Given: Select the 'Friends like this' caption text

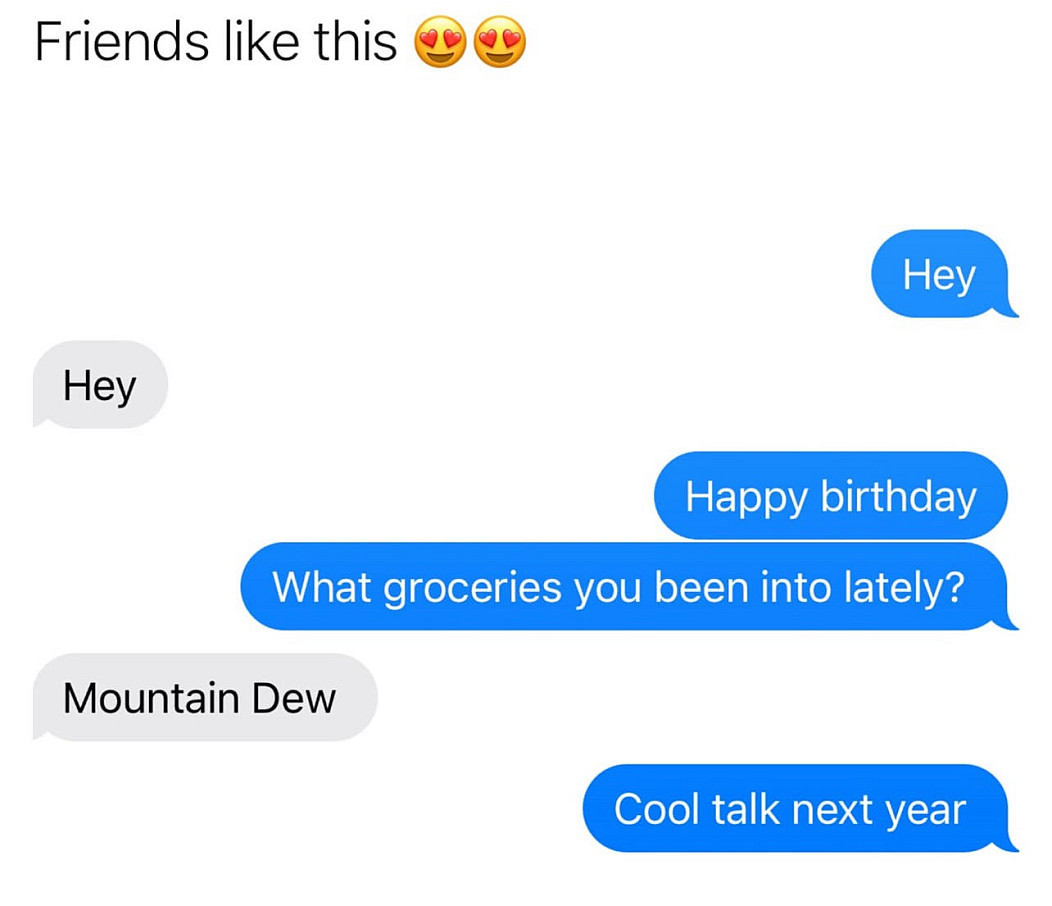Looking at the screenshot, I should 215,42.
